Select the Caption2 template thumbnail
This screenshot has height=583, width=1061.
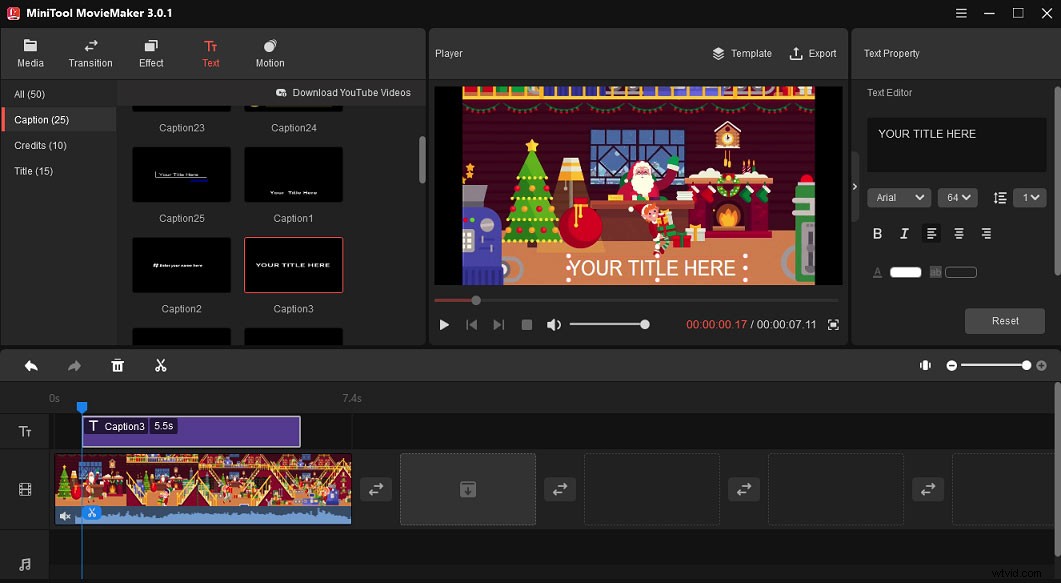point(181,265)
